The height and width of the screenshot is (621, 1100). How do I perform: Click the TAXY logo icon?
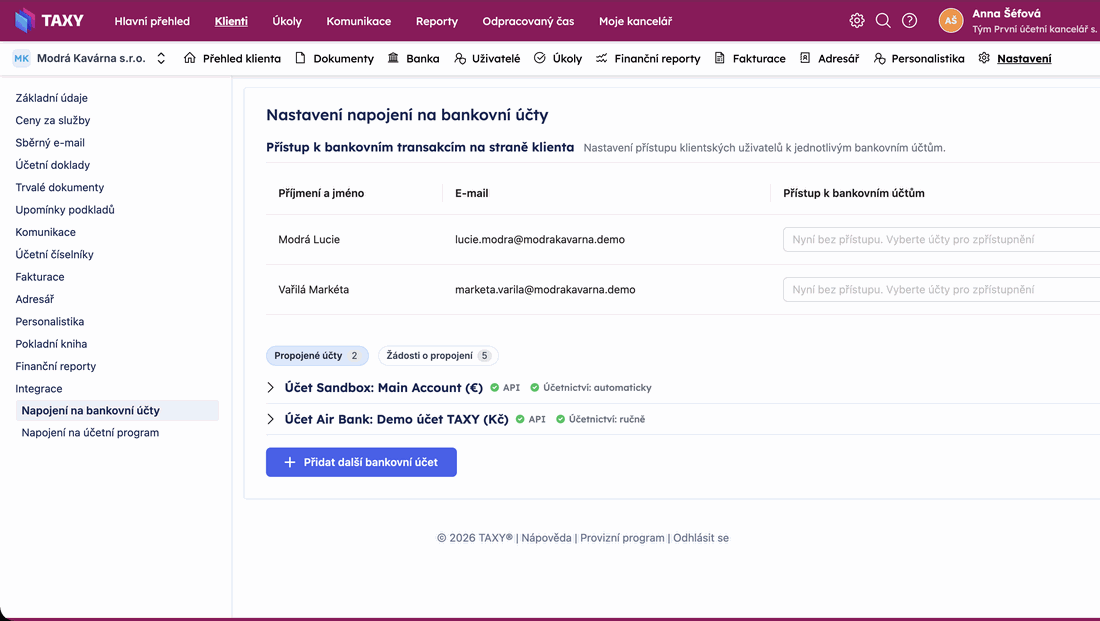click(25, 20)
